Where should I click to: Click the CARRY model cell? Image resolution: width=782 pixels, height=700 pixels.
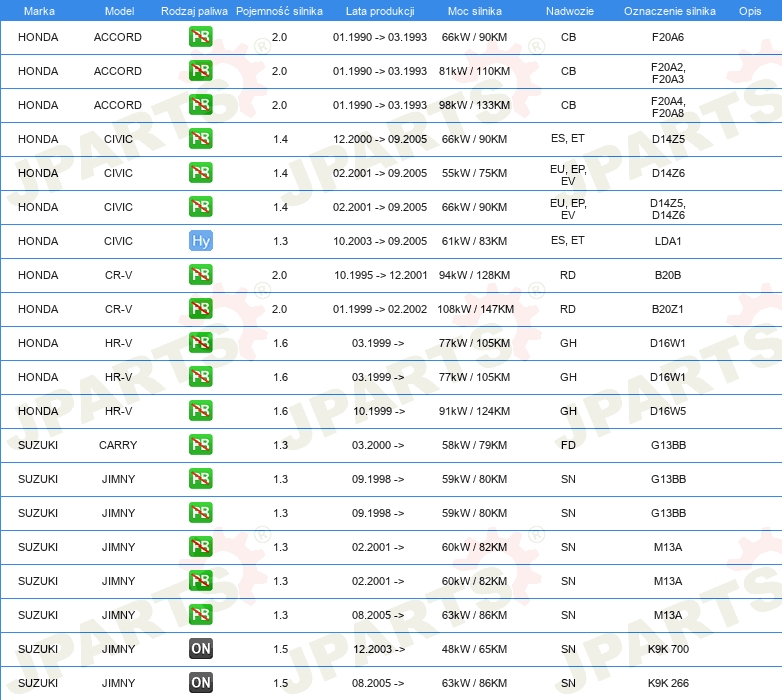point(118,445)
